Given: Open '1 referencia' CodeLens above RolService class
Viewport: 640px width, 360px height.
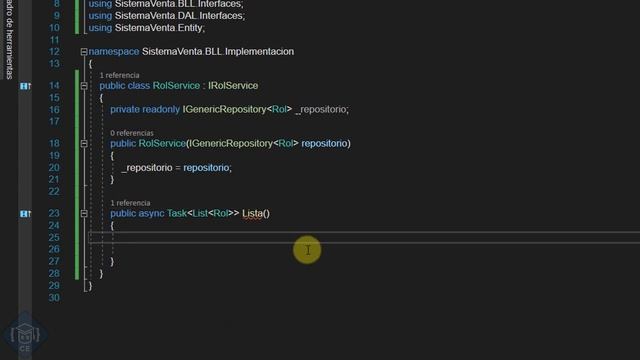Looking at the screenshot, I should (x=119, y=75).
